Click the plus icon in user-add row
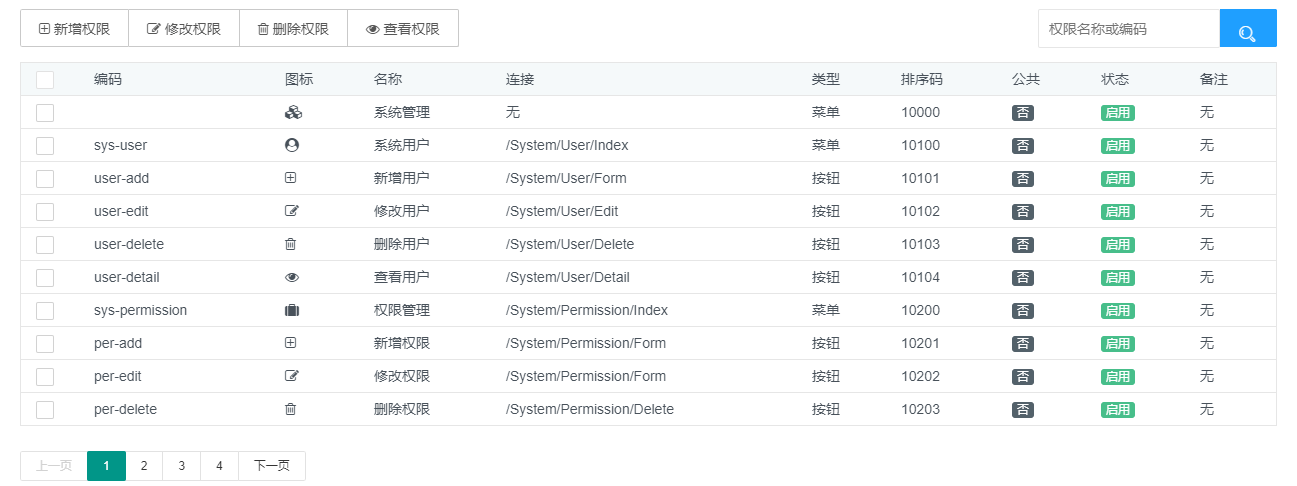 click(291, 179)
